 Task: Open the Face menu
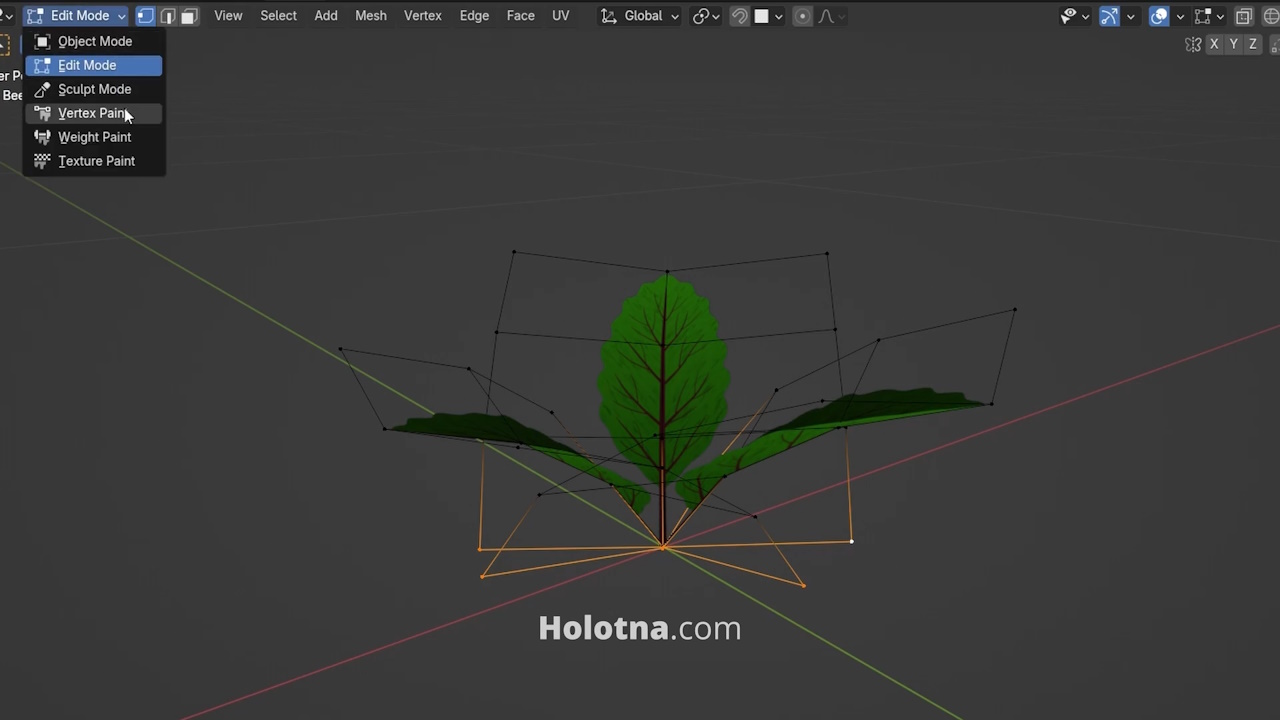(x=521, y=16)
